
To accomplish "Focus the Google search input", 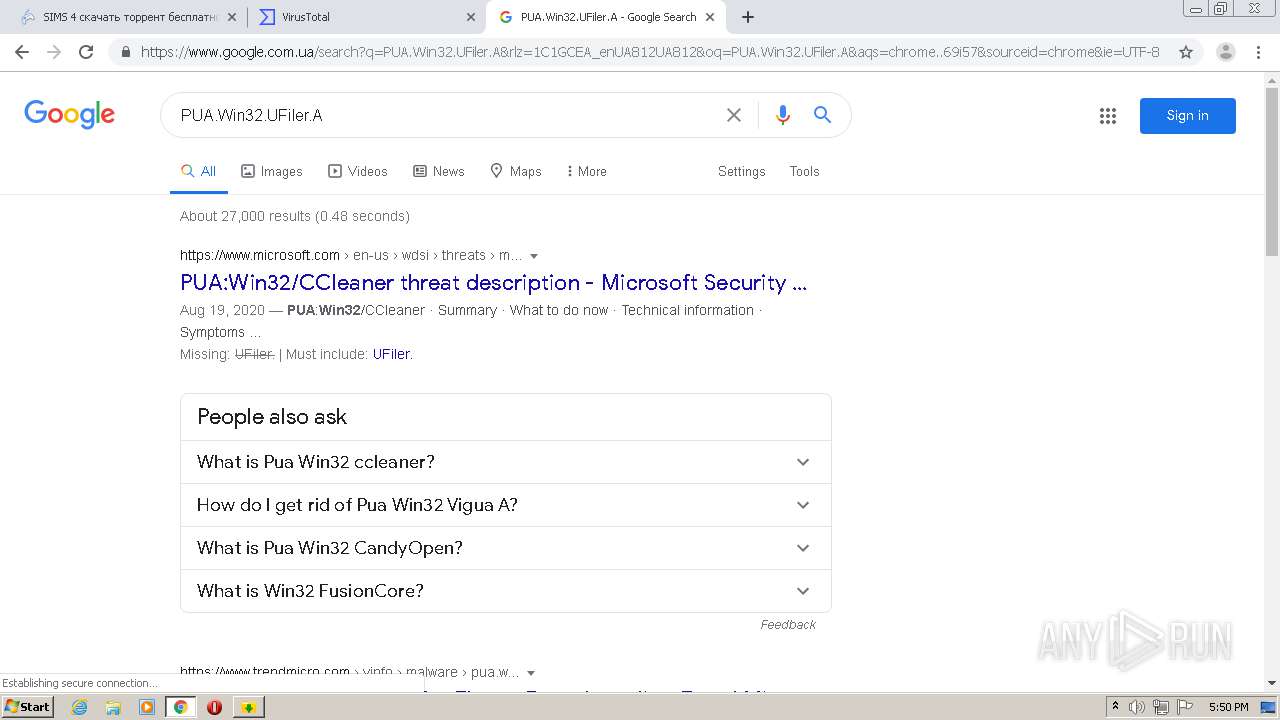I will coord(445,115).
